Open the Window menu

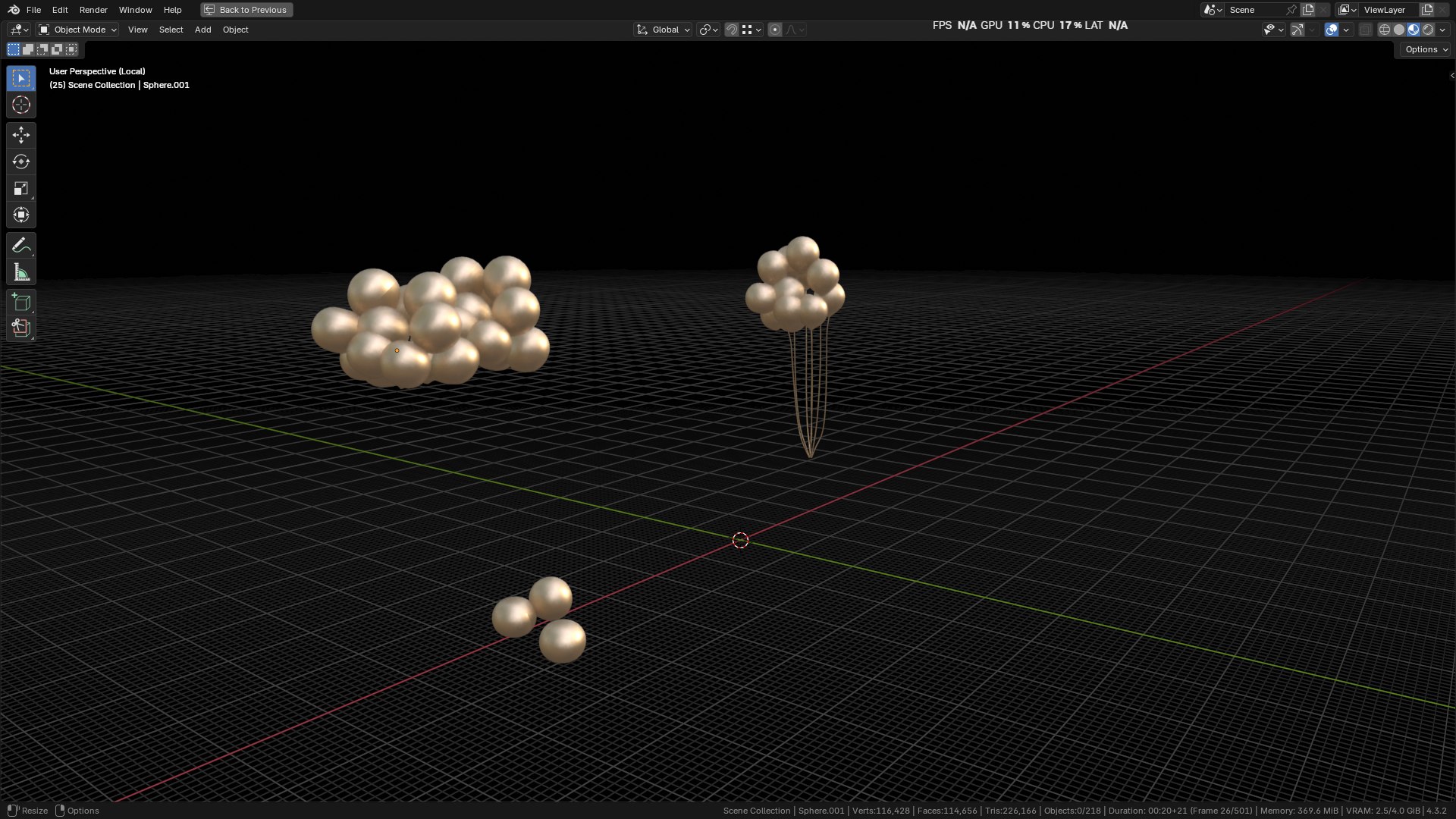pos(135,10)
